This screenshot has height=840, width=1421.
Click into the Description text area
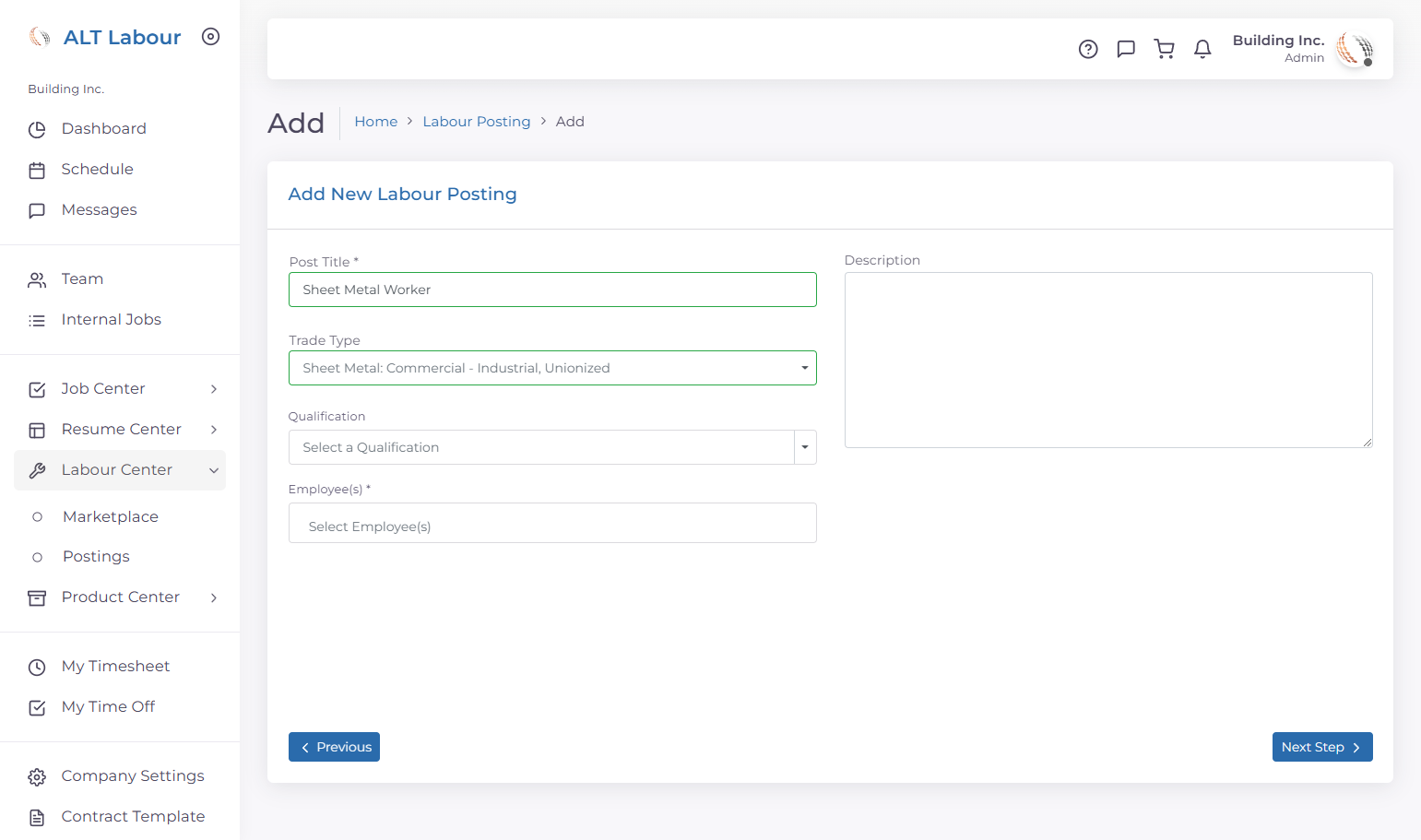[x=1108, y=360]
